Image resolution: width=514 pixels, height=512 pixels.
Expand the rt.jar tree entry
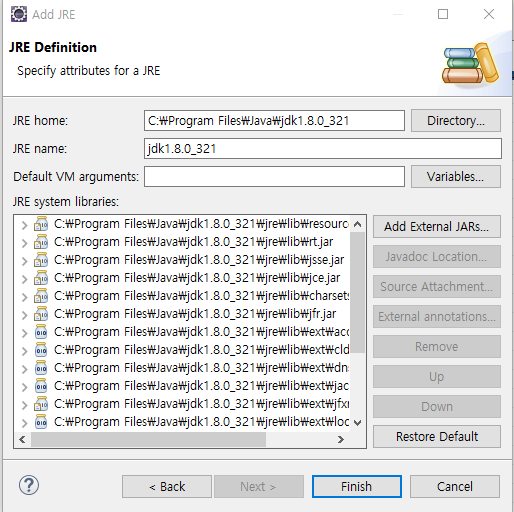(24, 243)
